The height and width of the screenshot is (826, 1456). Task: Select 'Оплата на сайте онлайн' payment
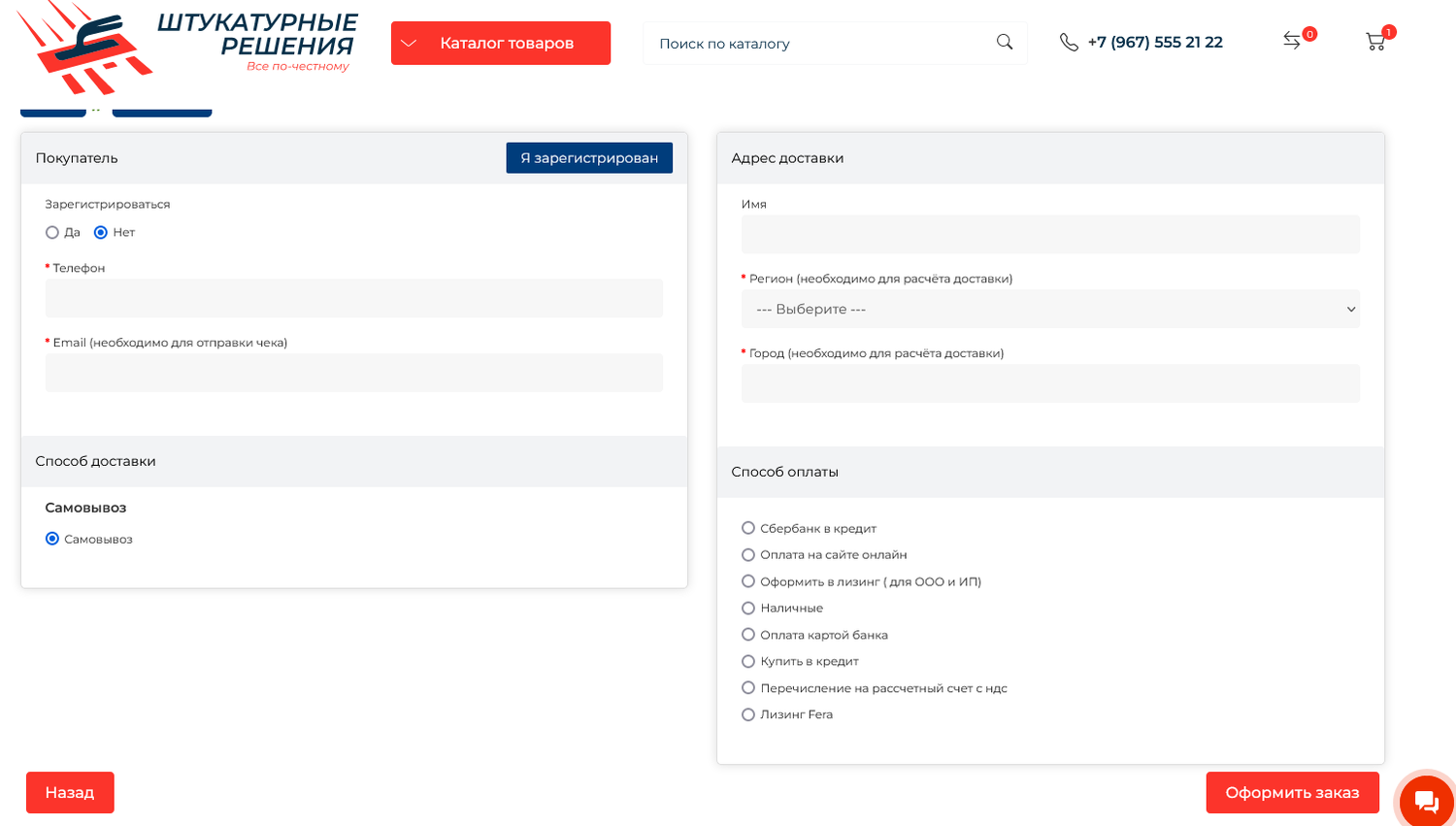748,555
